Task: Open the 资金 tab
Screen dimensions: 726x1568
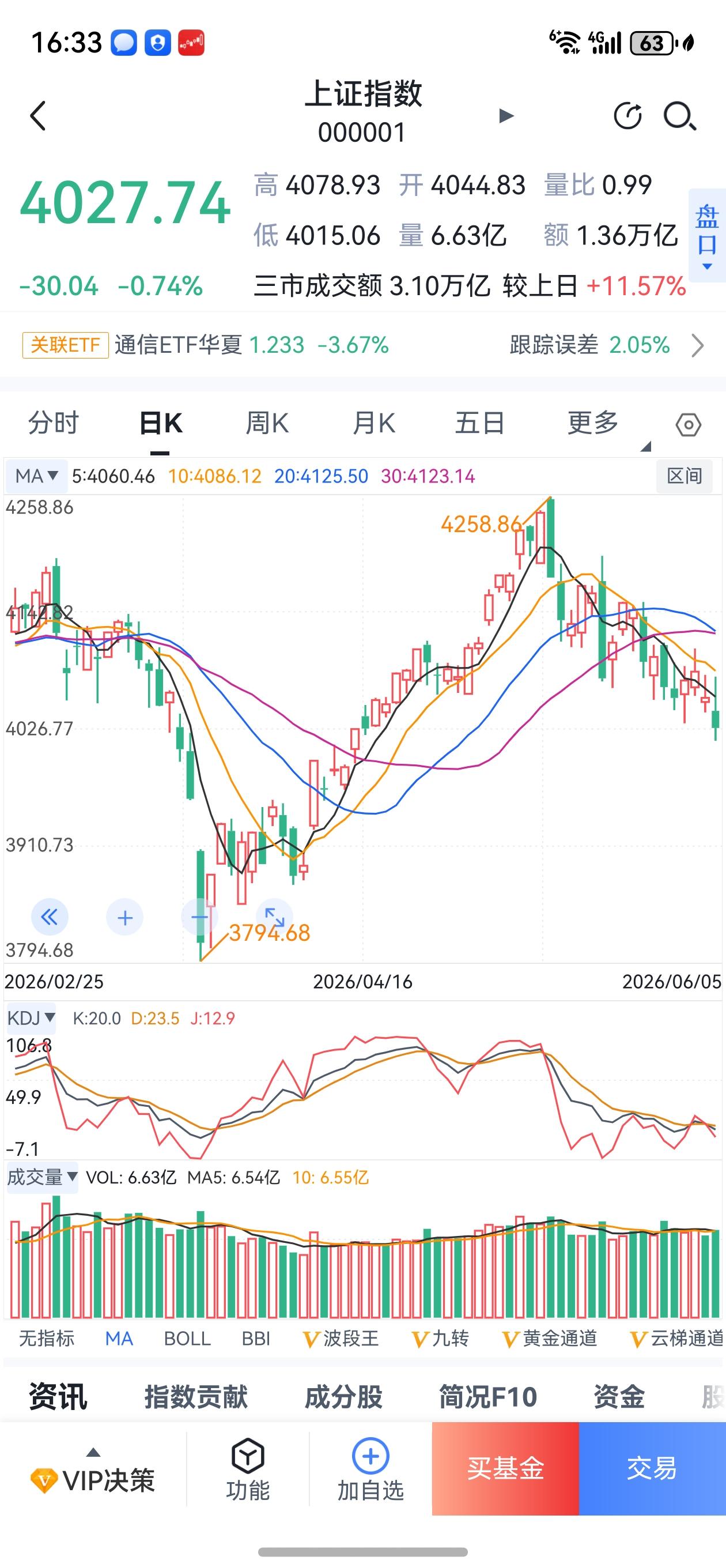Action: [619, 1396]
